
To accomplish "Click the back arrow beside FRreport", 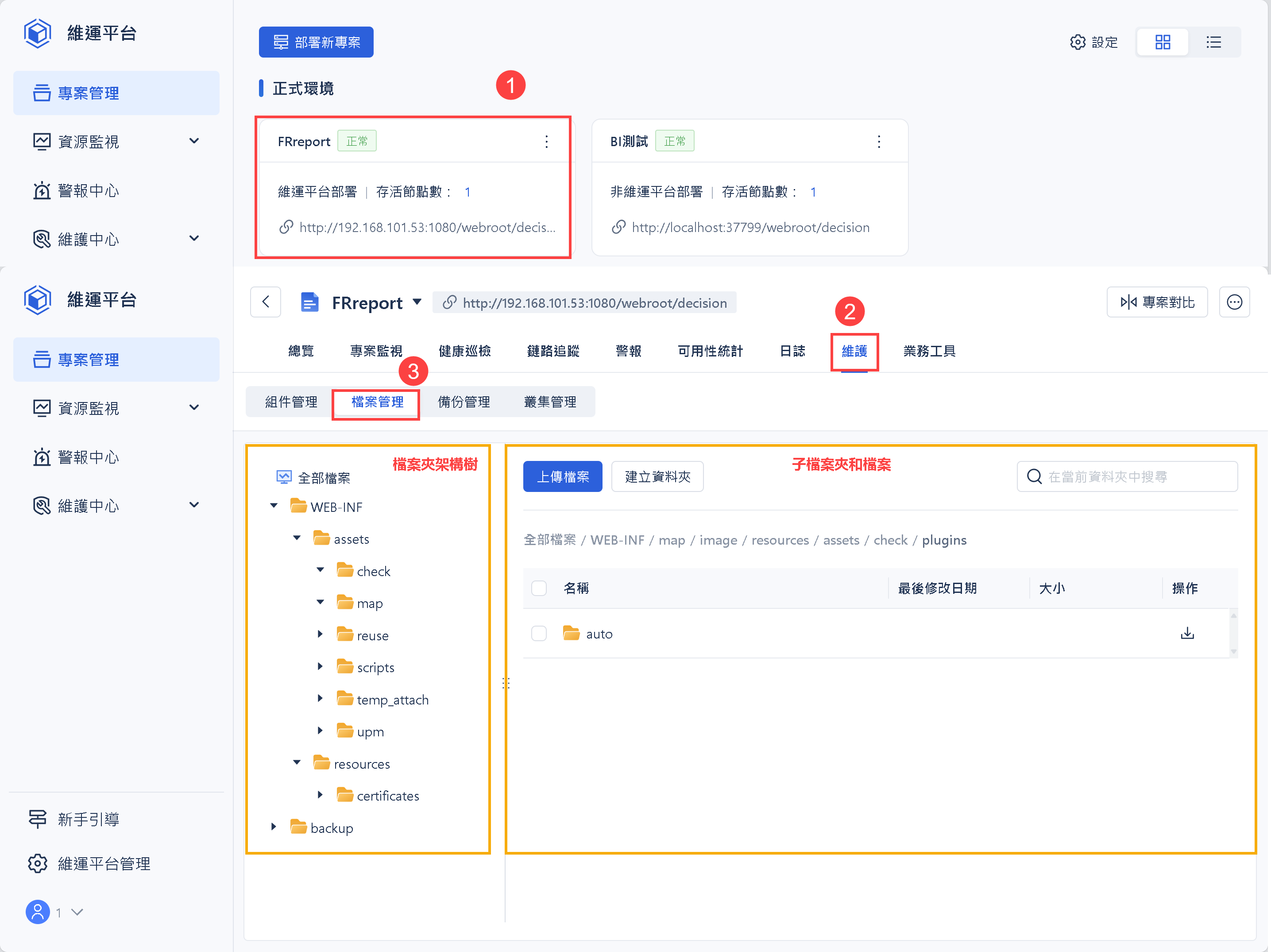I will 266,302.
